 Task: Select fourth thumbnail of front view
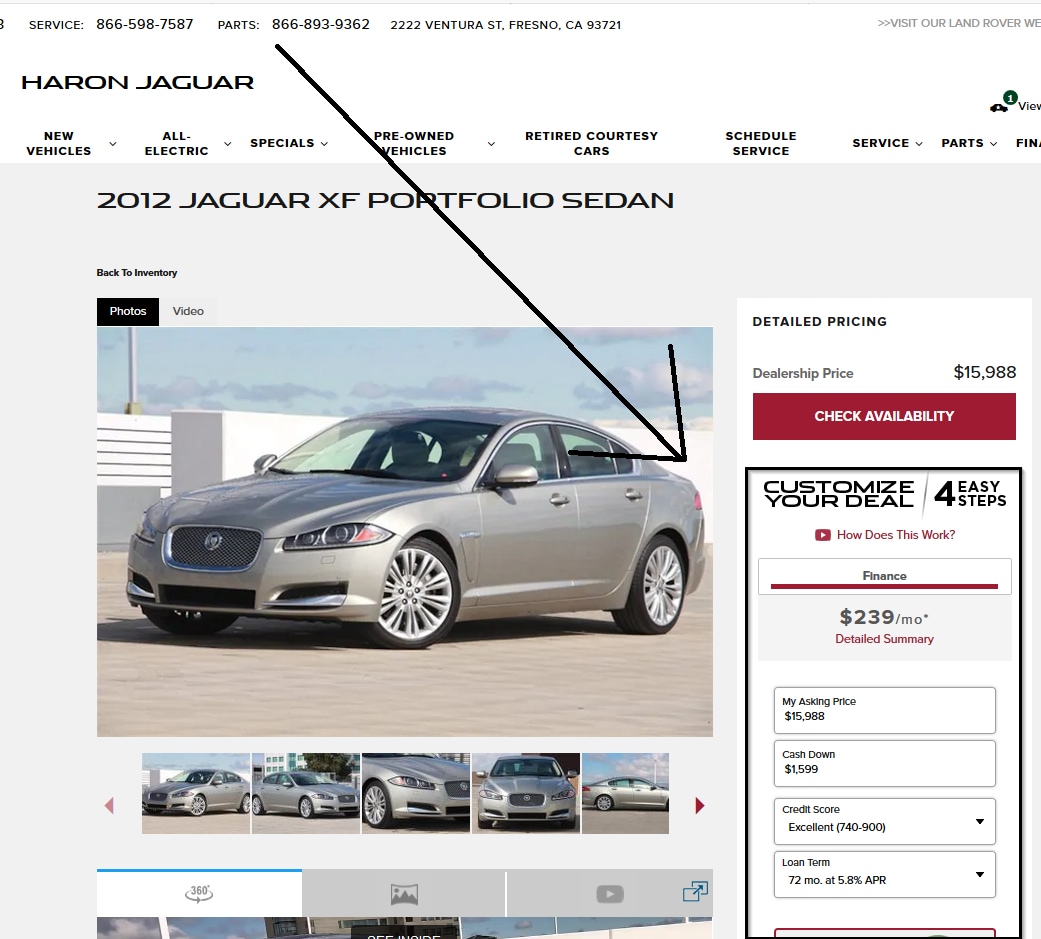(x=526, y=794)
